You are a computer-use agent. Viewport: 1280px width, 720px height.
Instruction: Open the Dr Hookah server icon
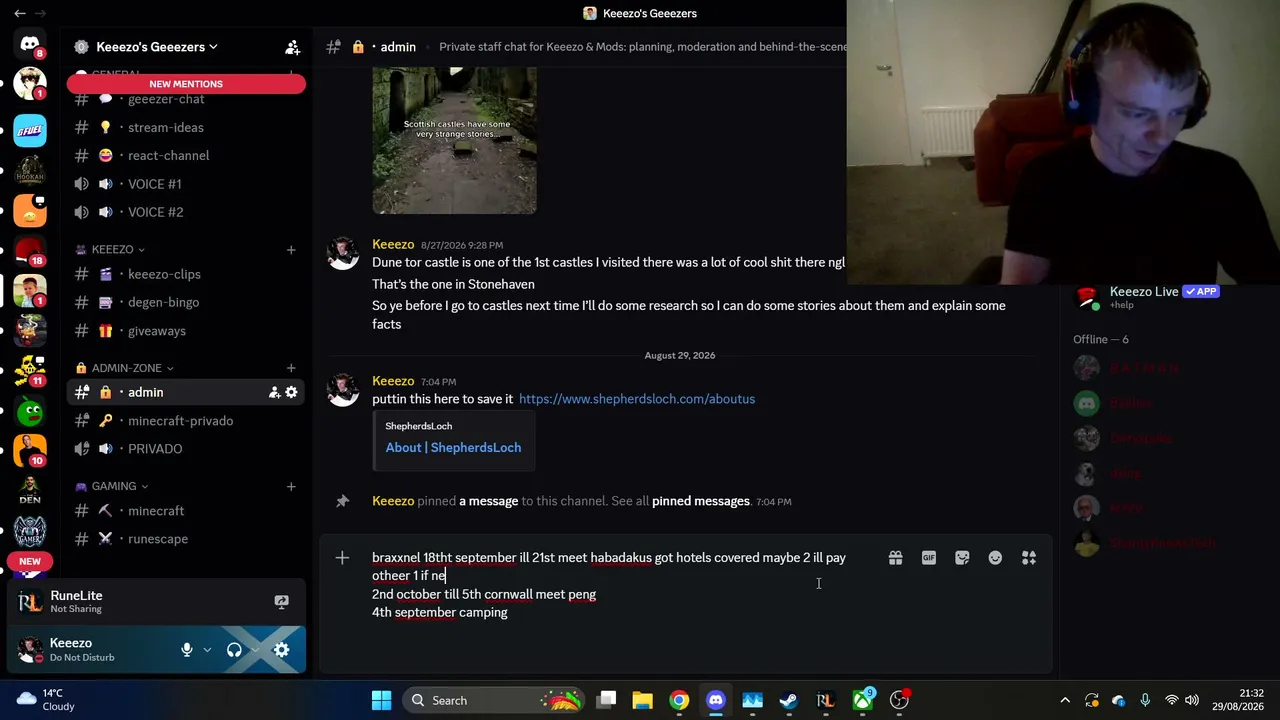tap(30, 170)
